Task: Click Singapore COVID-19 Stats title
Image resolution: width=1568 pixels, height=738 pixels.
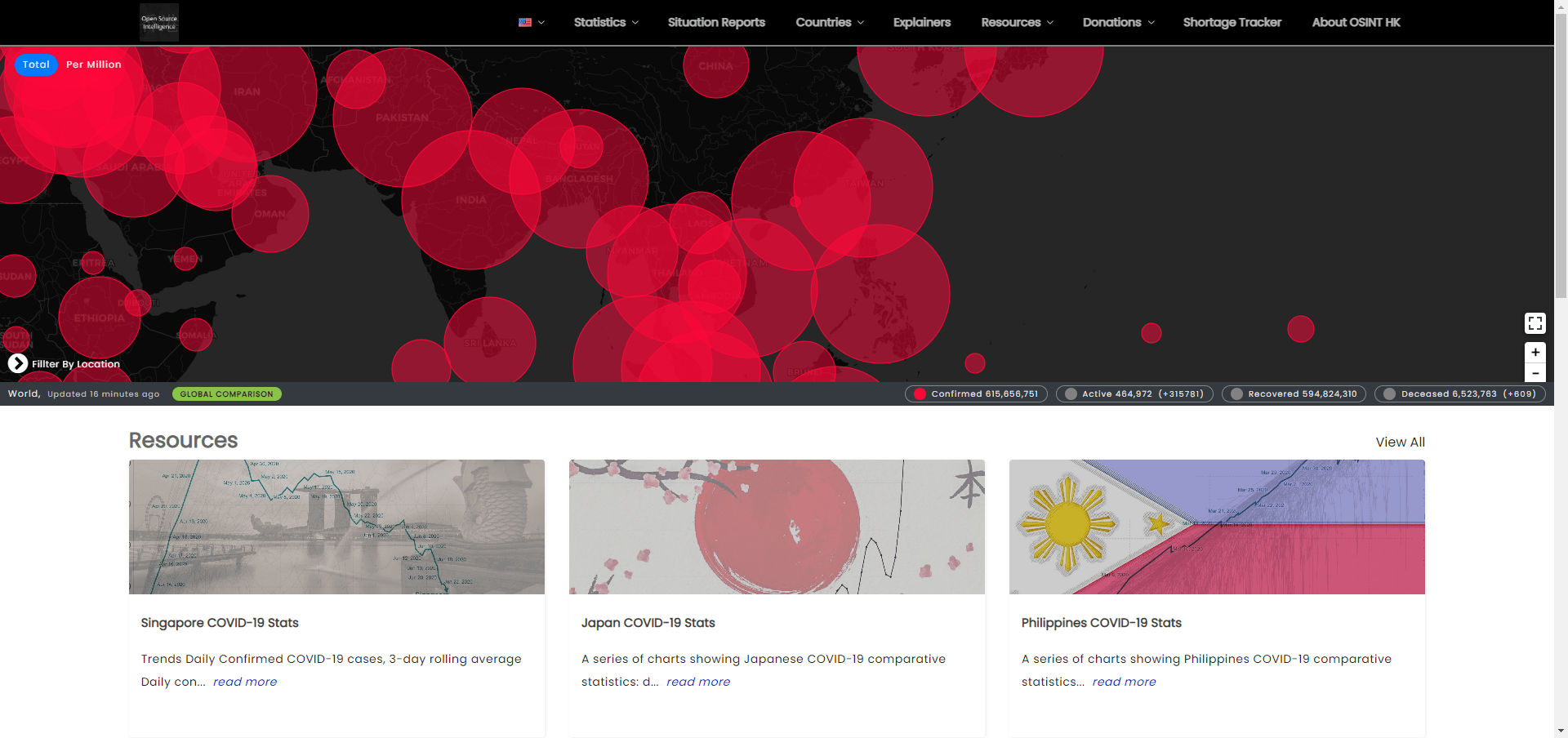Action: click(x=220, y=623)
